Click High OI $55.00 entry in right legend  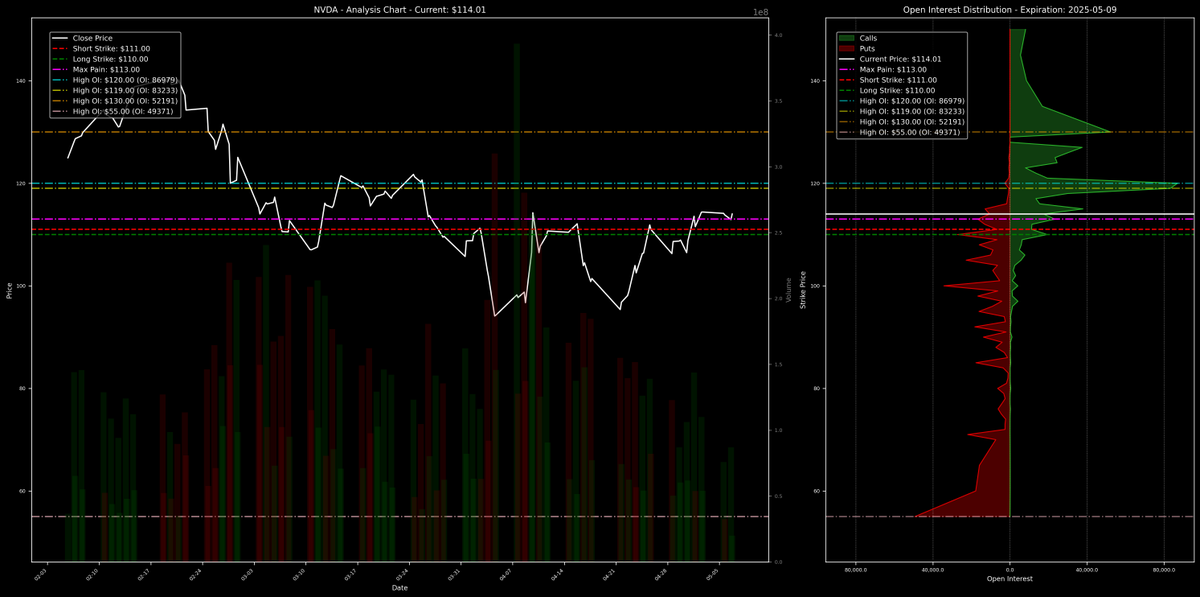pyautogui.click(x=900, y=132)
